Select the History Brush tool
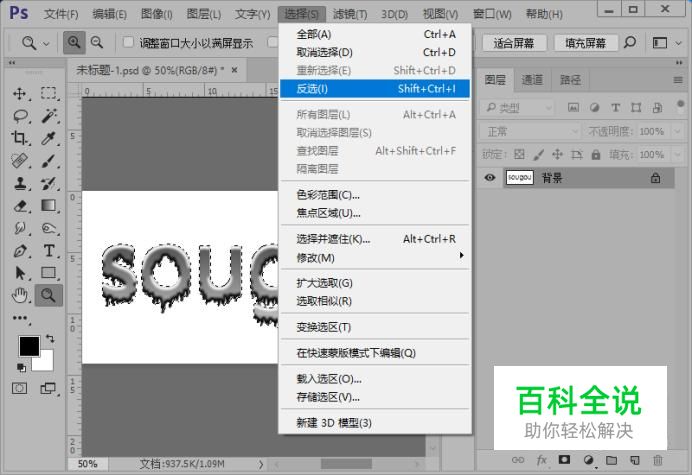Screen dimensions: 692x475 [x=48, y=183]
